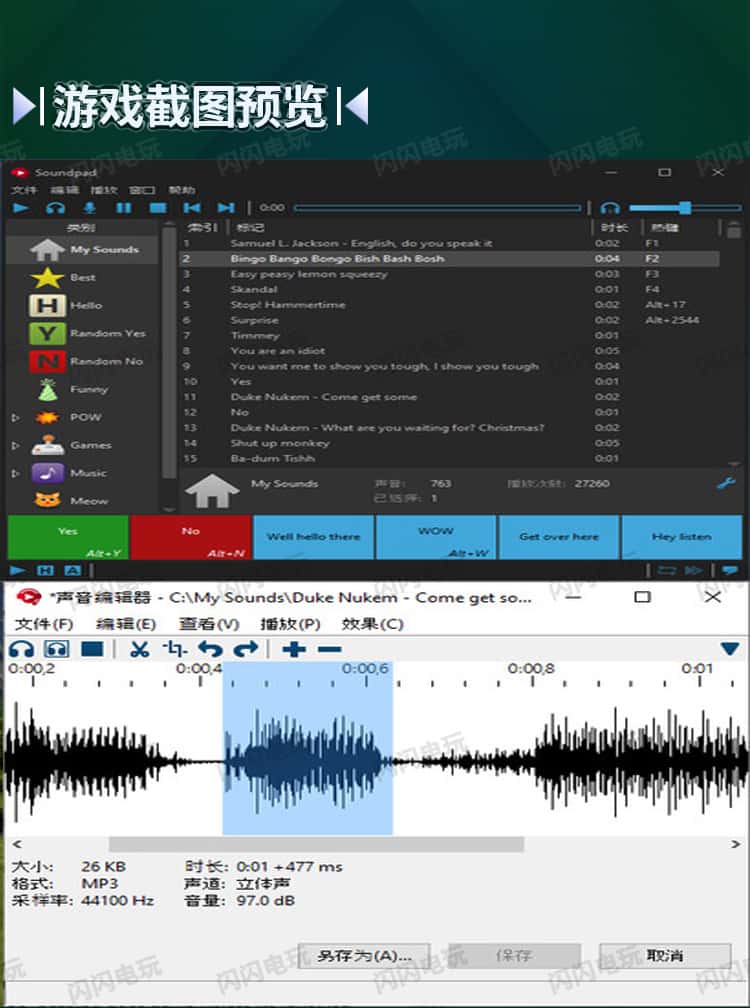Select the Ba-dum Tishh sound row

click(x=449, y=458)
